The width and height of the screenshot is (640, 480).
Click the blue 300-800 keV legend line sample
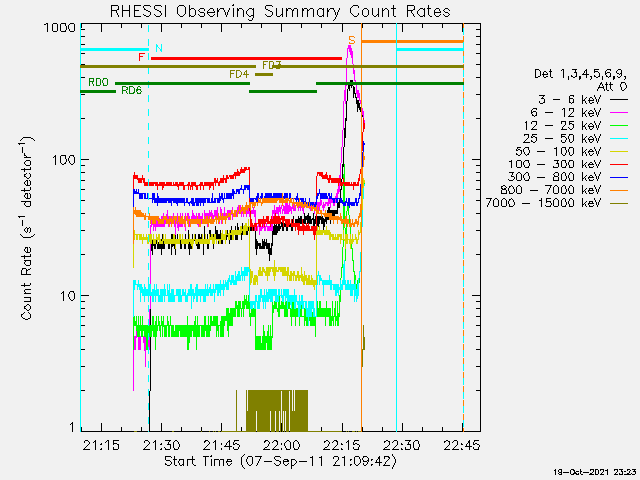pos(619,178)
